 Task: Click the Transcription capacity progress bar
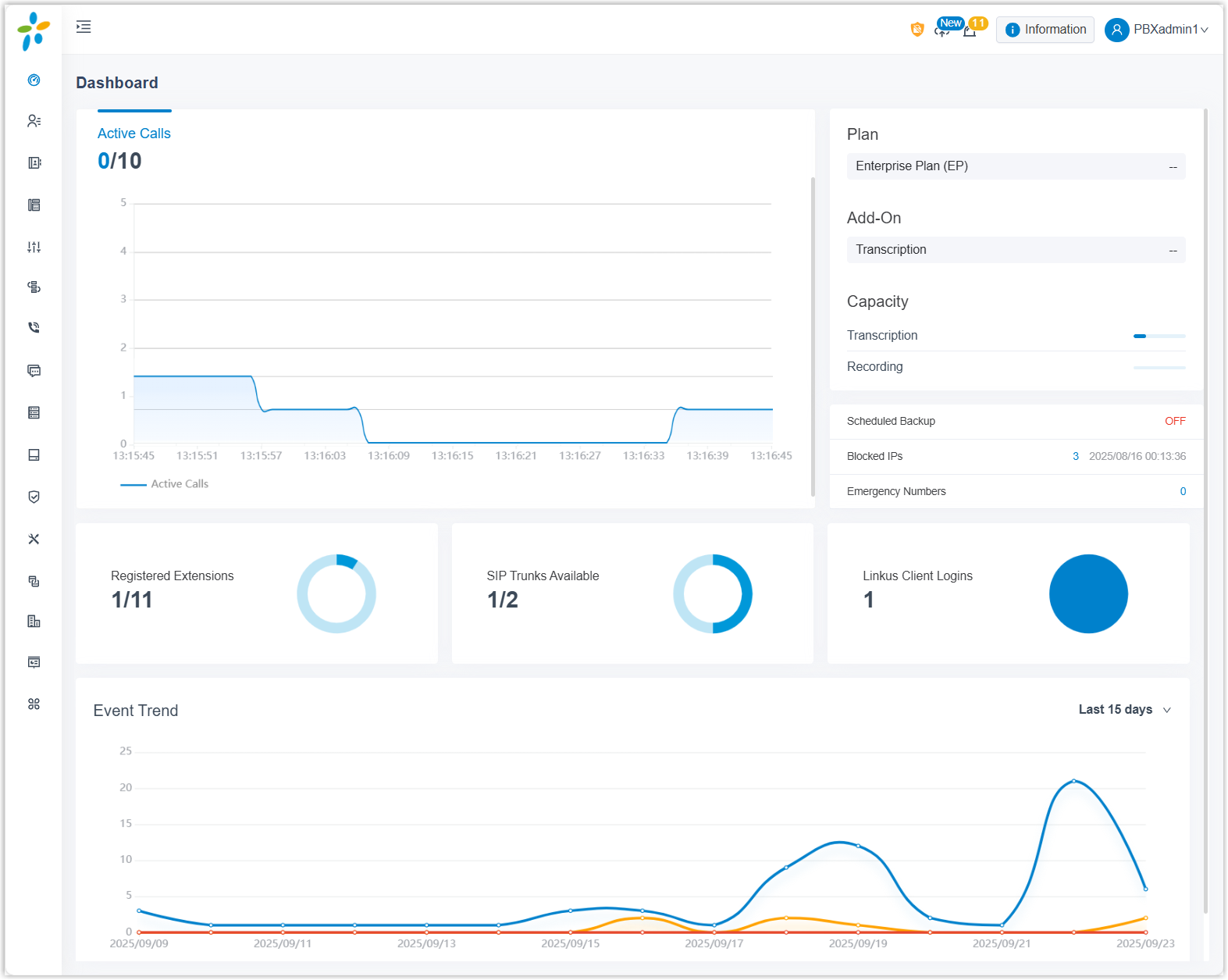[1159, 336]
